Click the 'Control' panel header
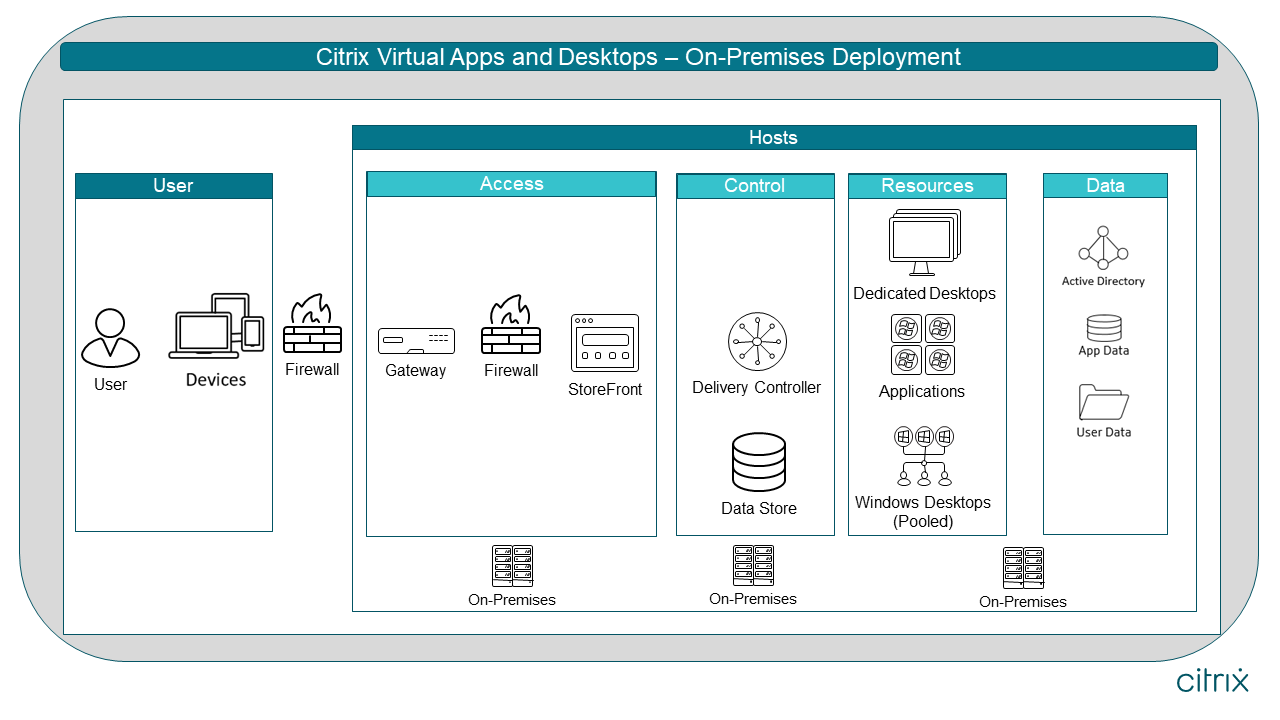Image resolution: width=1280 pixels, height=720 pixels. [x=755, y=186]
